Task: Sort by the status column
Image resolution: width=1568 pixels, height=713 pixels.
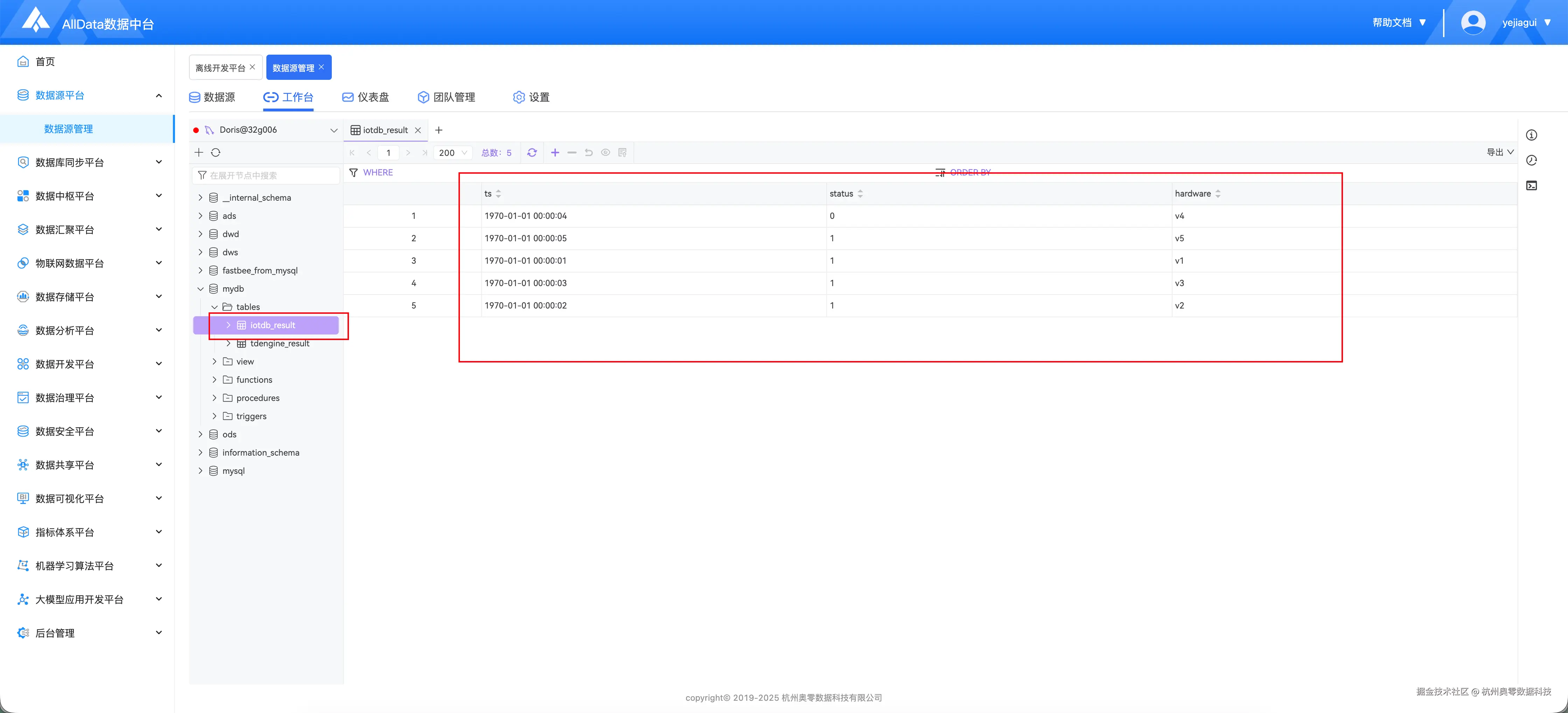Action: [860, 194]
